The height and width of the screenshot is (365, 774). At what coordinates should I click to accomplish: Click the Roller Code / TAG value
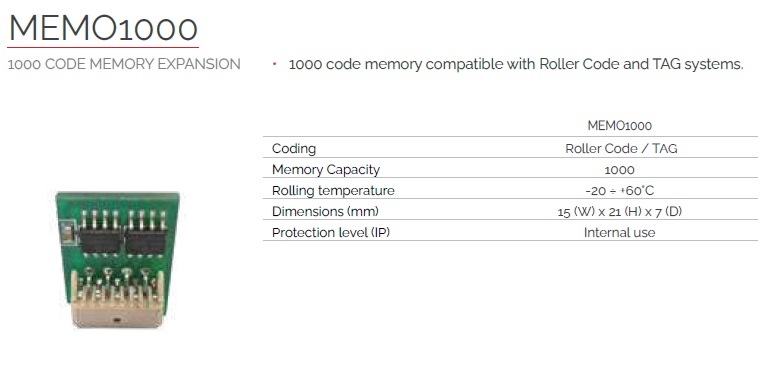(621, 148)
